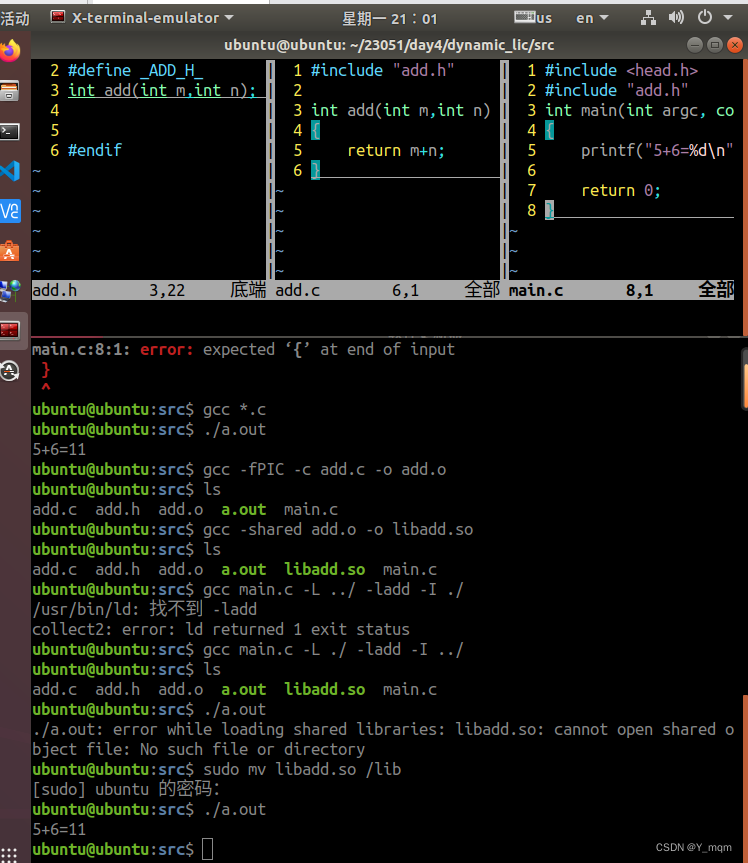Click 'gcc -shared add.o -o libadd.so' command

[338, 529]
